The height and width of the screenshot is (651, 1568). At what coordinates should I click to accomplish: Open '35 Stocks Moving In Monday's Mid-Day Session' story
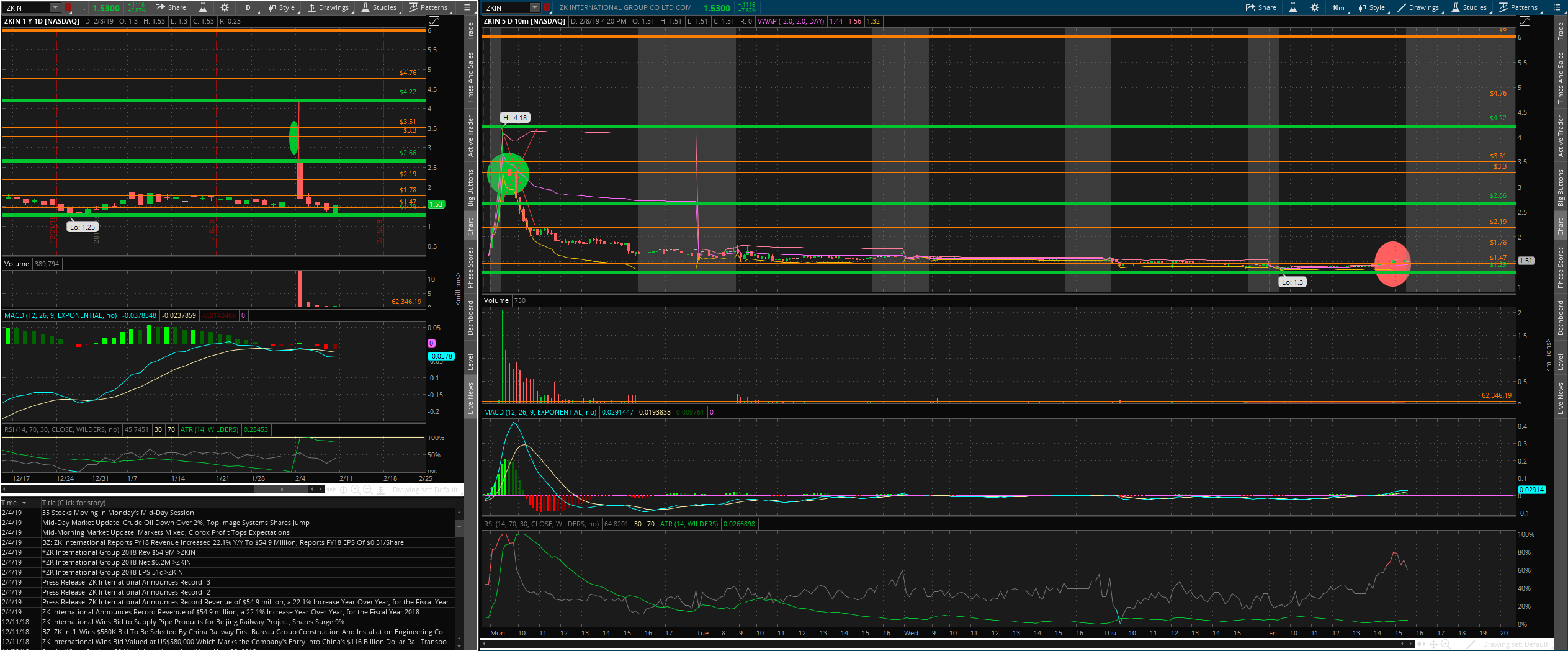pyautogui.click(x=118, y=513)
